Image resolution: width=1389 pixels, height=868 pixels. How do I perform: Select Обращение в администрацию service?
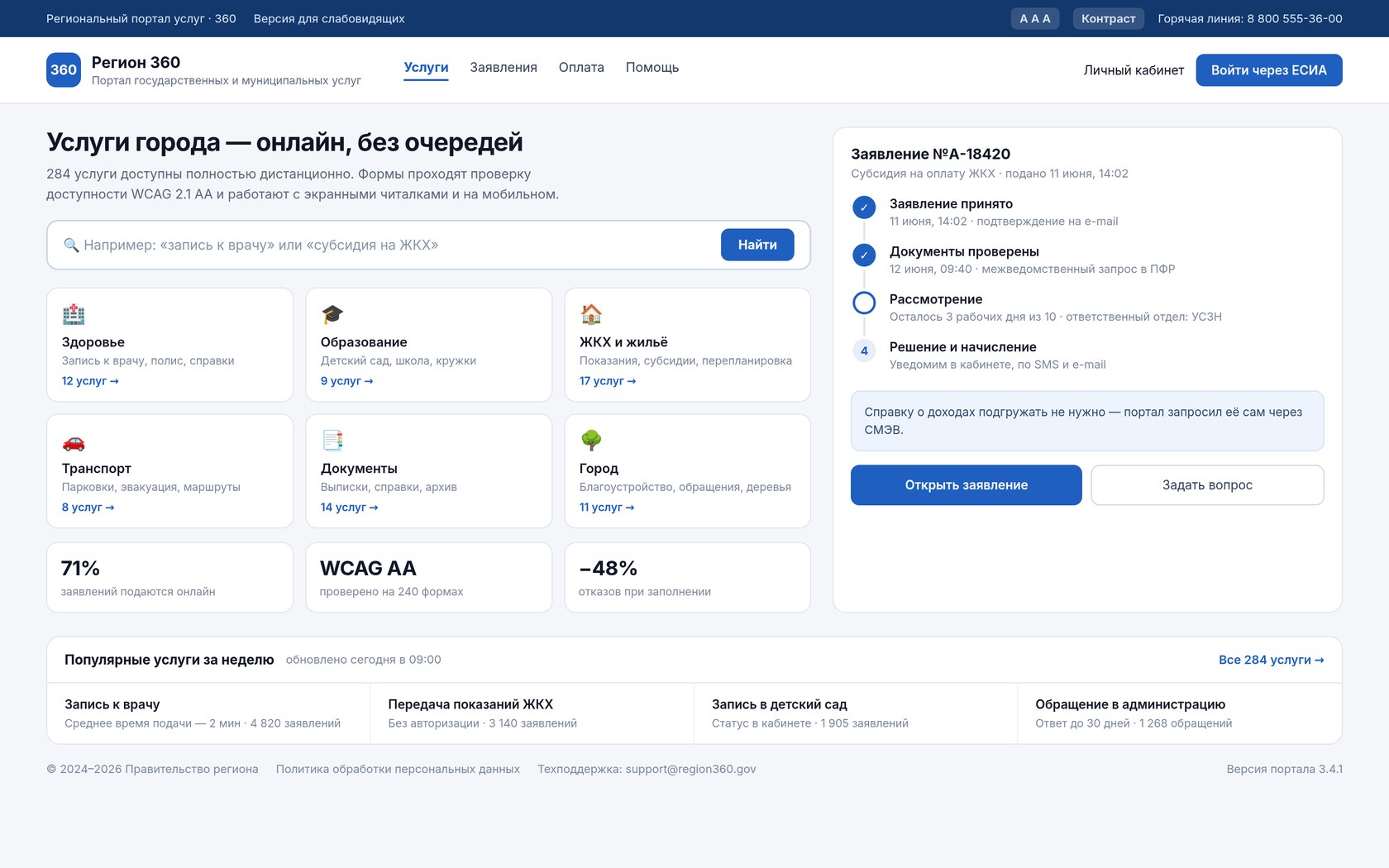coord(1180,713)
